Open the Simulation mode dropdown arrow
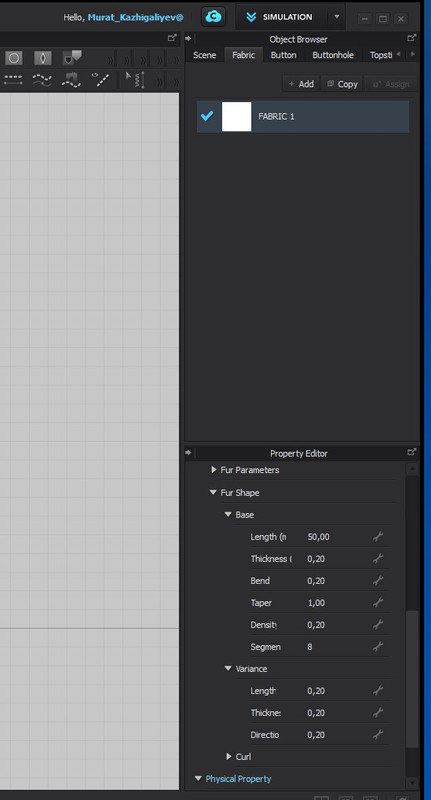This screenshot has height=800, width=431. (337, 17)
